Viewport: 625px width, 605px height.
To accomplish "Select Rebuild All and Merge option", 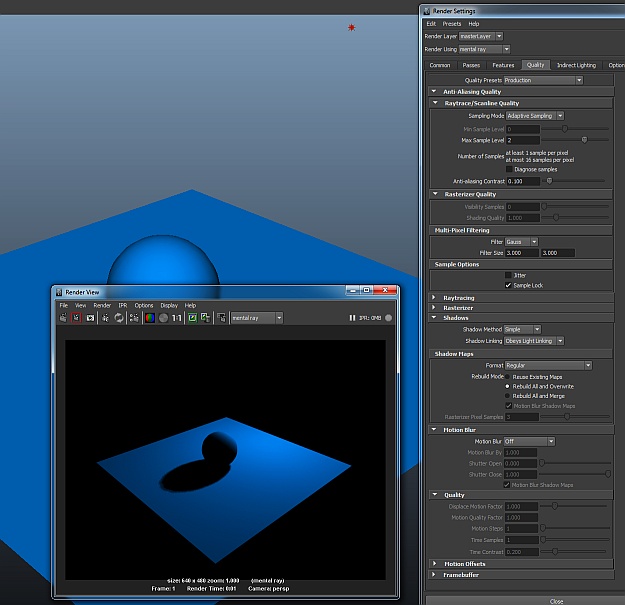I will tap(507, 396).
